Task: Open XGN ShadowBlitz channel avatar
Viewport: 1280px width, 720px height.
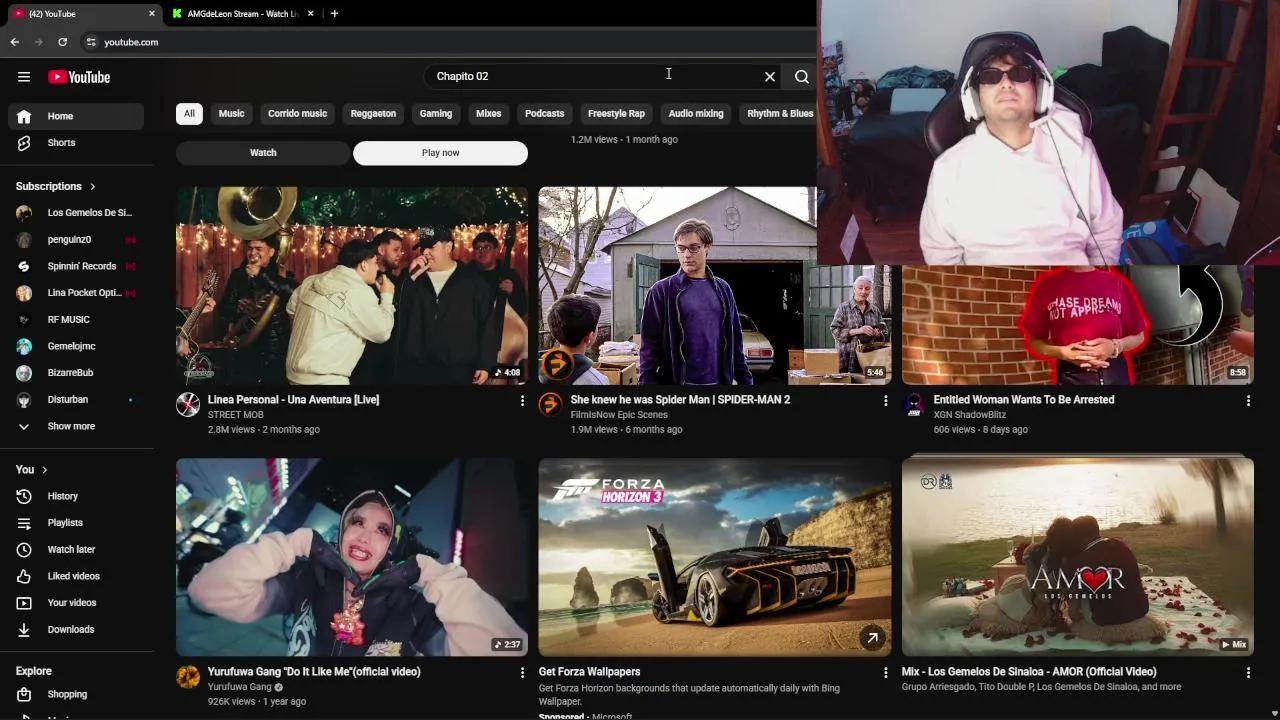Action: pos(913,404)
